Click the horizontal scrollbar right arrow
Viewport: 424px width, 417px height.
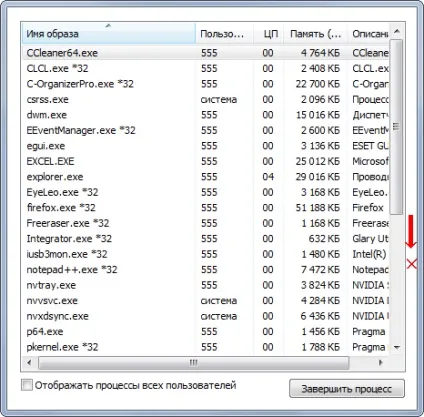click(x=381, y=362)
